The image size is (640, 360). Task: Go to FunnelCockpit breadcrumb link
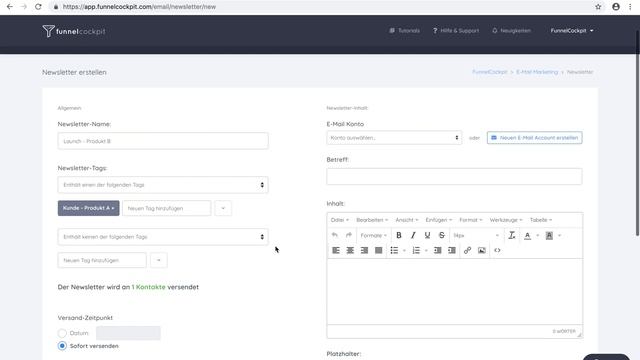tap(489, 72)
